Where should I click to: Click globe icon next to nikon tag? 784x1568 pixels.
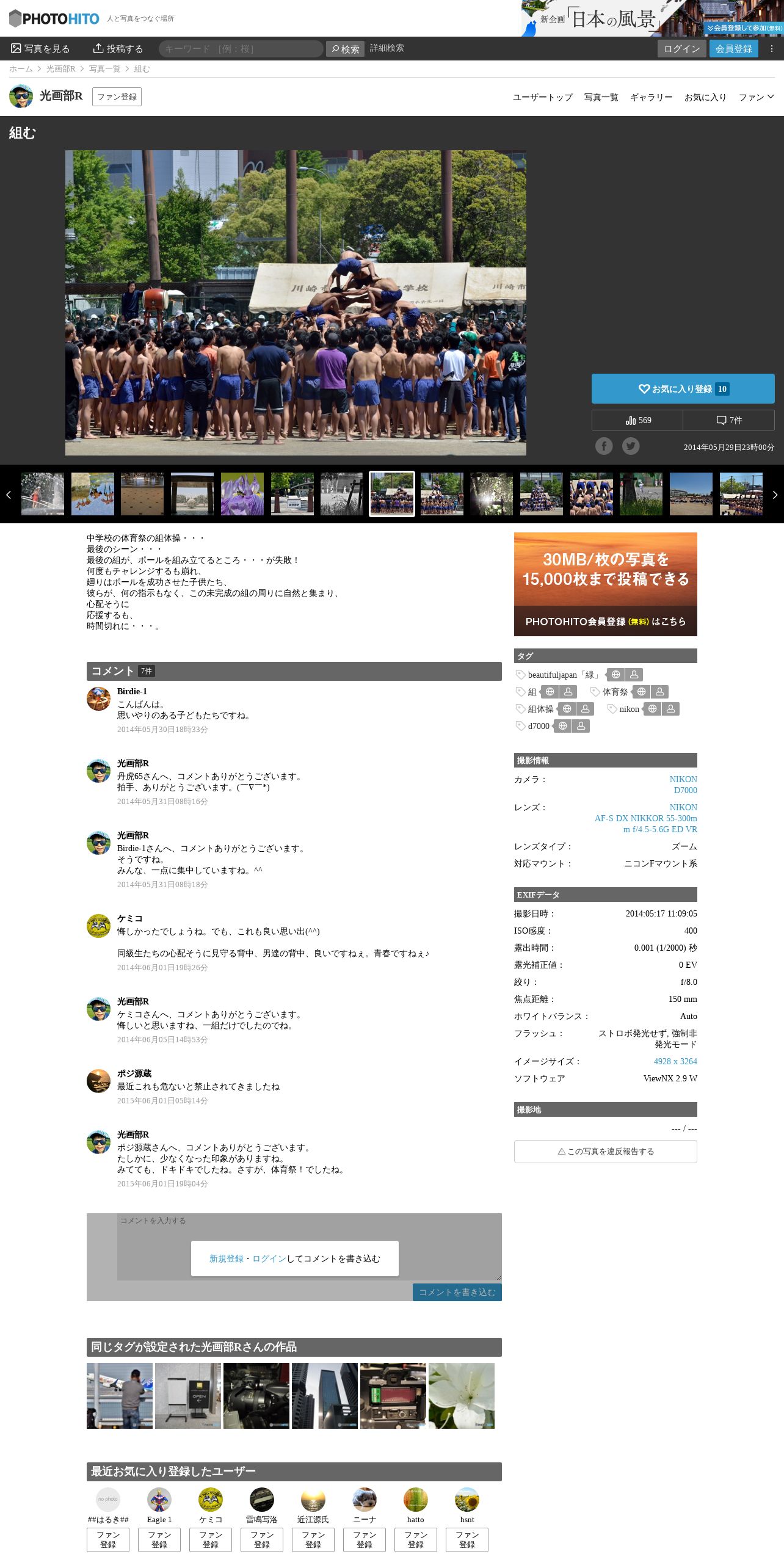pyautogui.click(x=653, y=709)
